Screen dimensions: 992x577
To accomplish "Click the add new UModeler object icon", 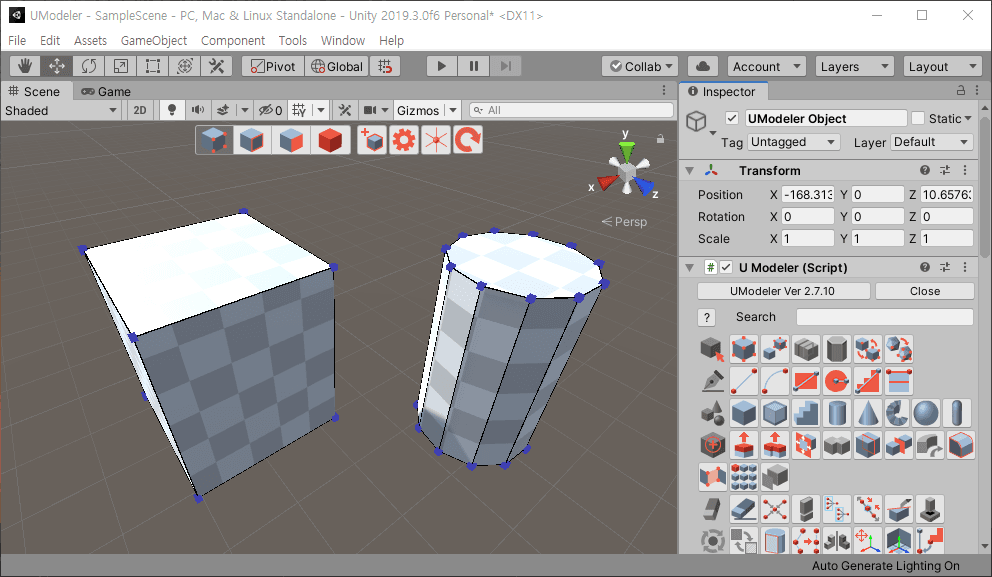I will (372, 140).
